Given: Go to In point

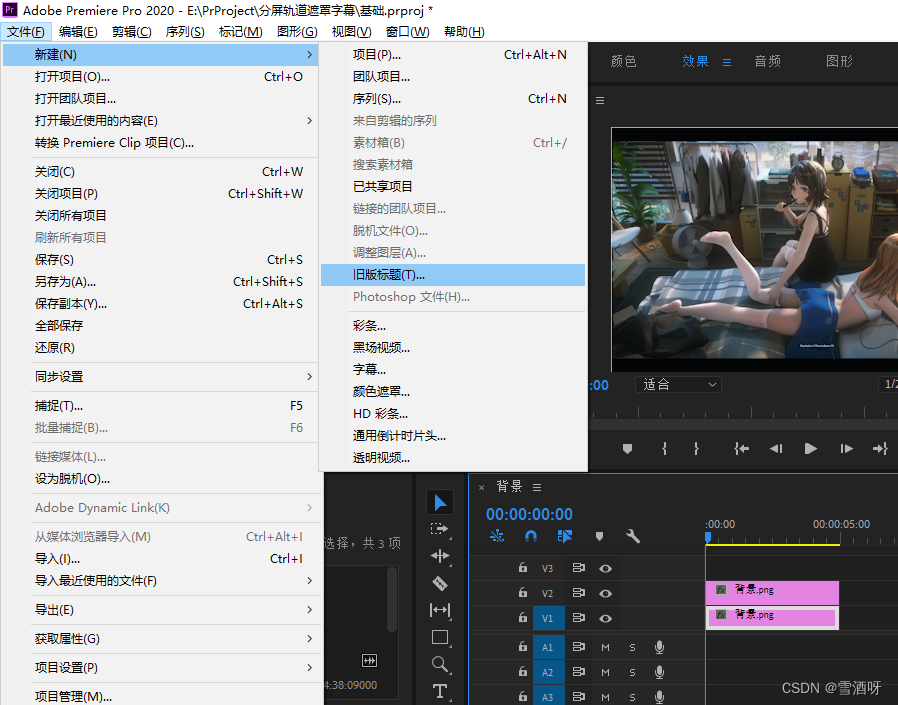Looking at the screenshot, I should [742, 448].
